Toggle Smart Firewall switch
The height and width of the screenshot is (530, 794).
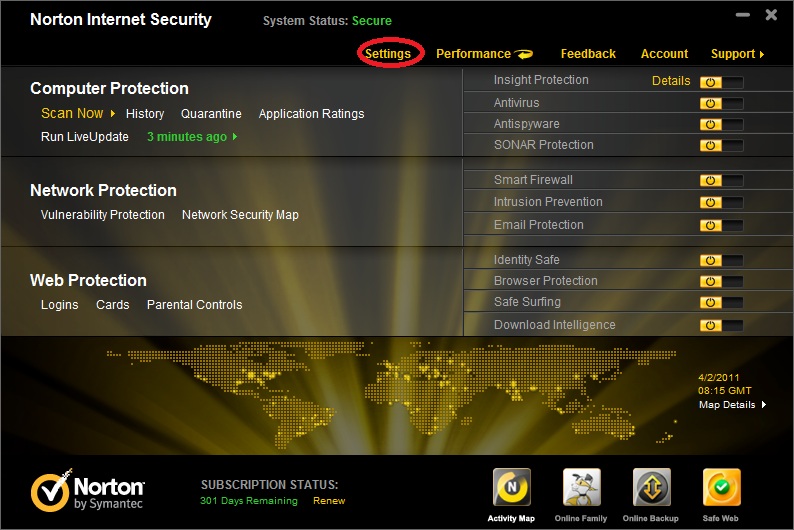[722, 180]
